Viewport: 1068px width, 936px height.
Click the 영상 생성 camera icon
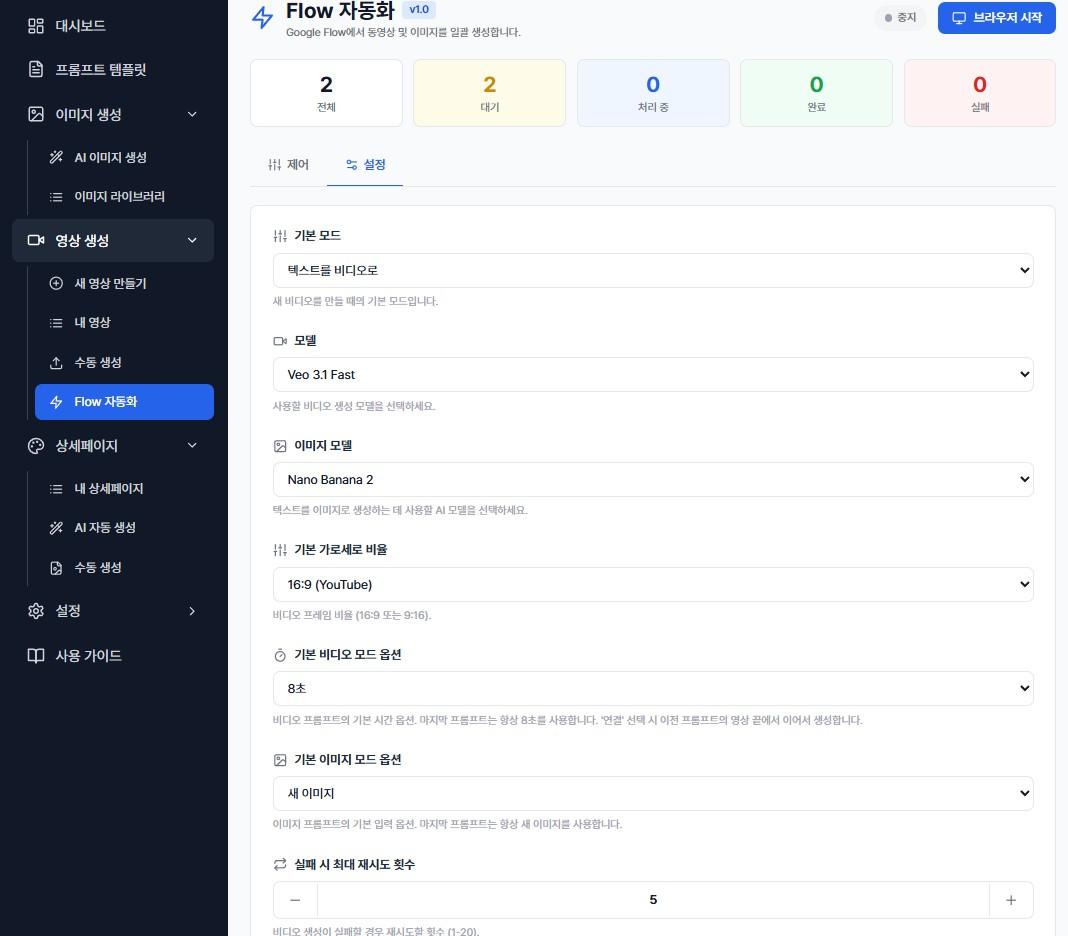click(x=35, y=240)
